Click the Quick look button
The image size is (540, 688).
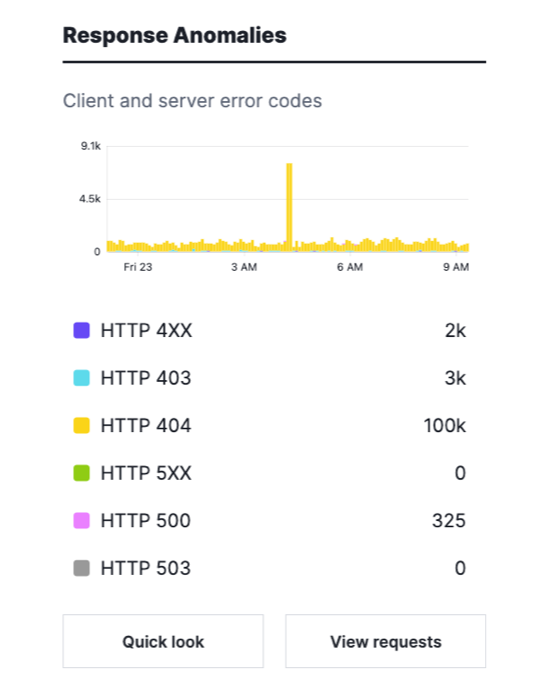[163, 641]
